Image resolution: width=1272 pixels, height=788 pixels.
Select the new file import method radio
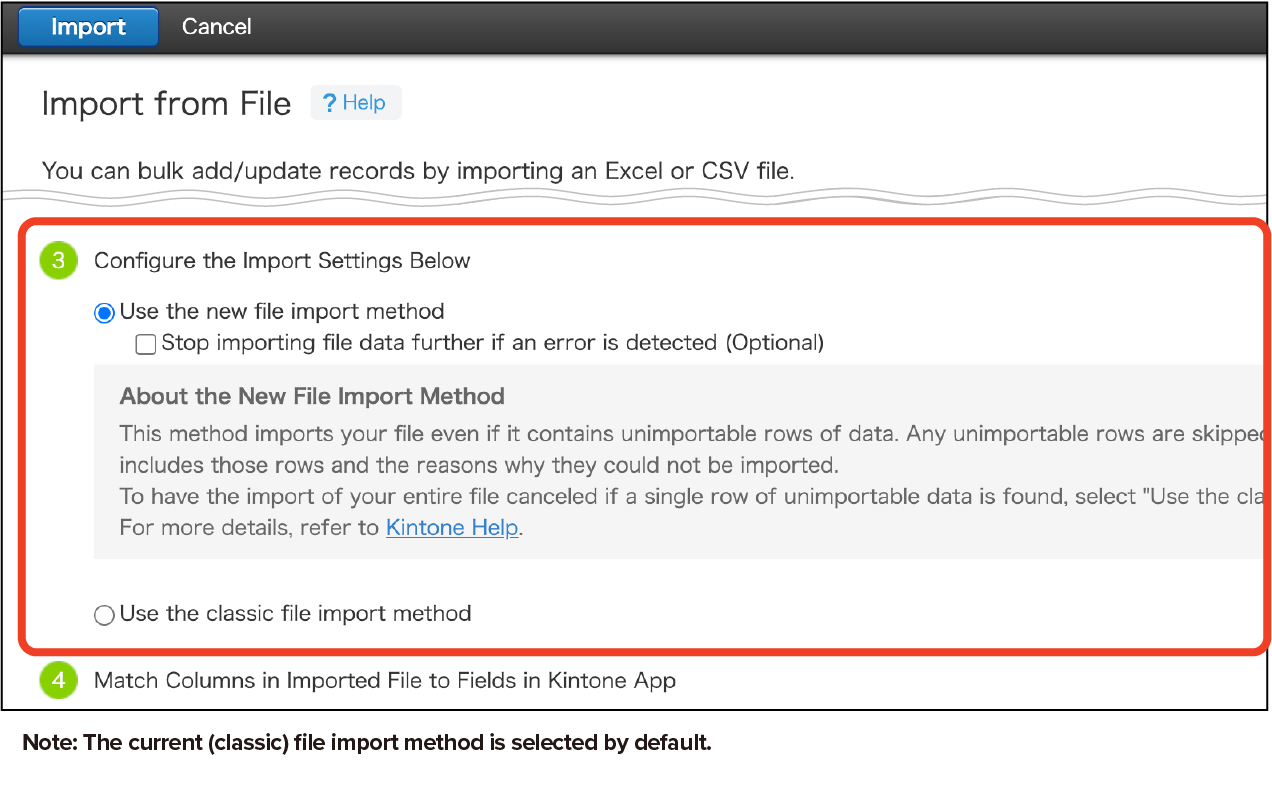(104, 313)
